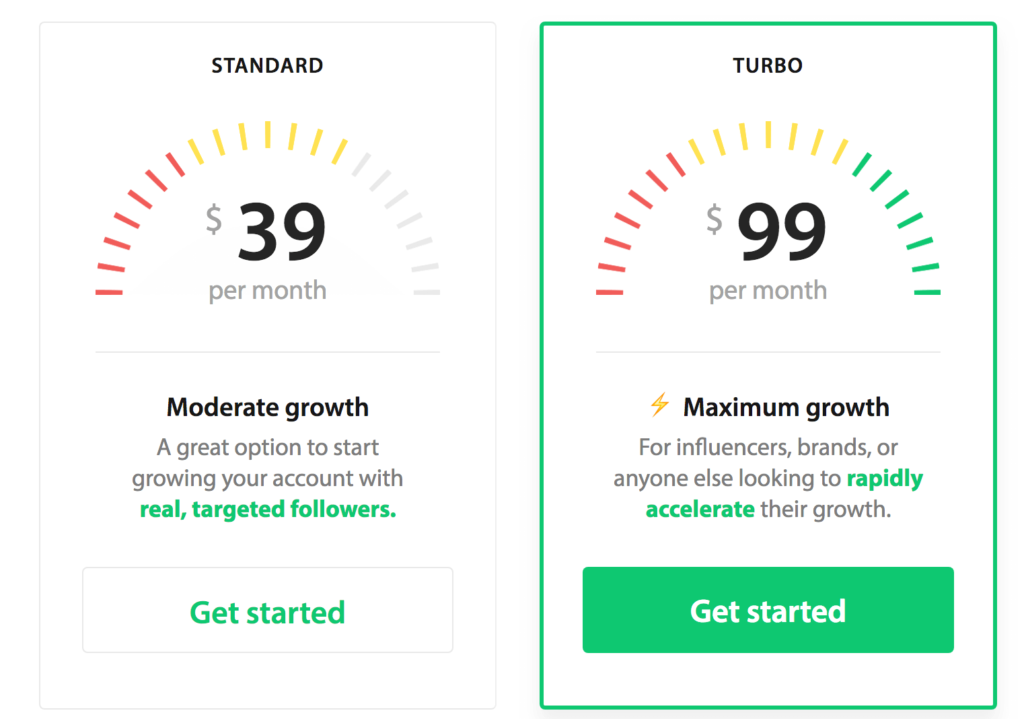Click 'per month' under the 99 price
The height and width of the screenshot is (719, 1024).
point(768,291)
